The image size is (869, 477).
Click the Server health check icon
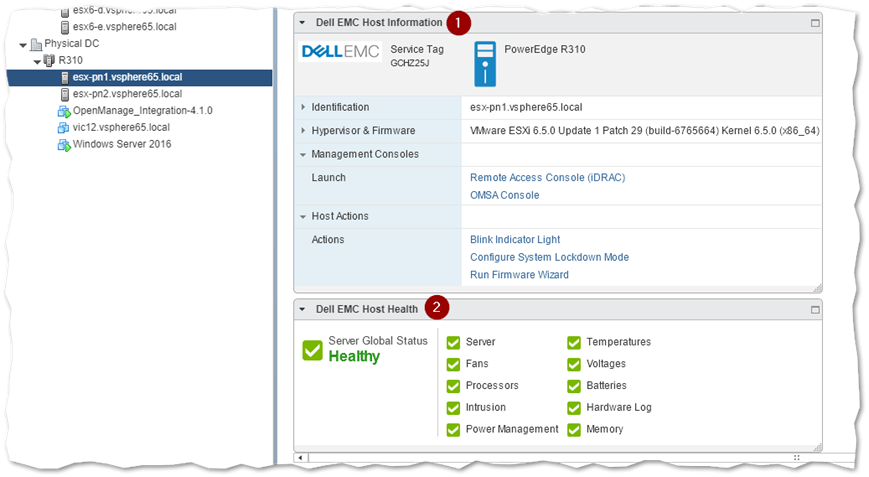[x=453, y=342]
